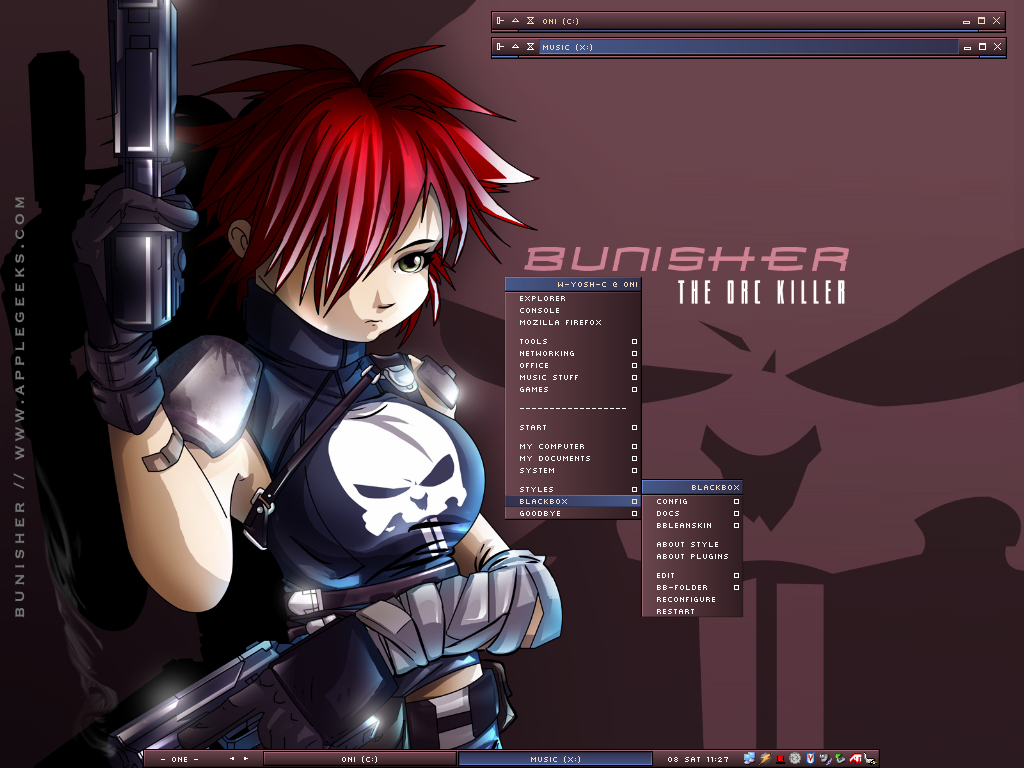1024x768 pixels.
Task: Click the up-triangle shade icon in ONI (C:) window
Action: (x=515, y=21)
